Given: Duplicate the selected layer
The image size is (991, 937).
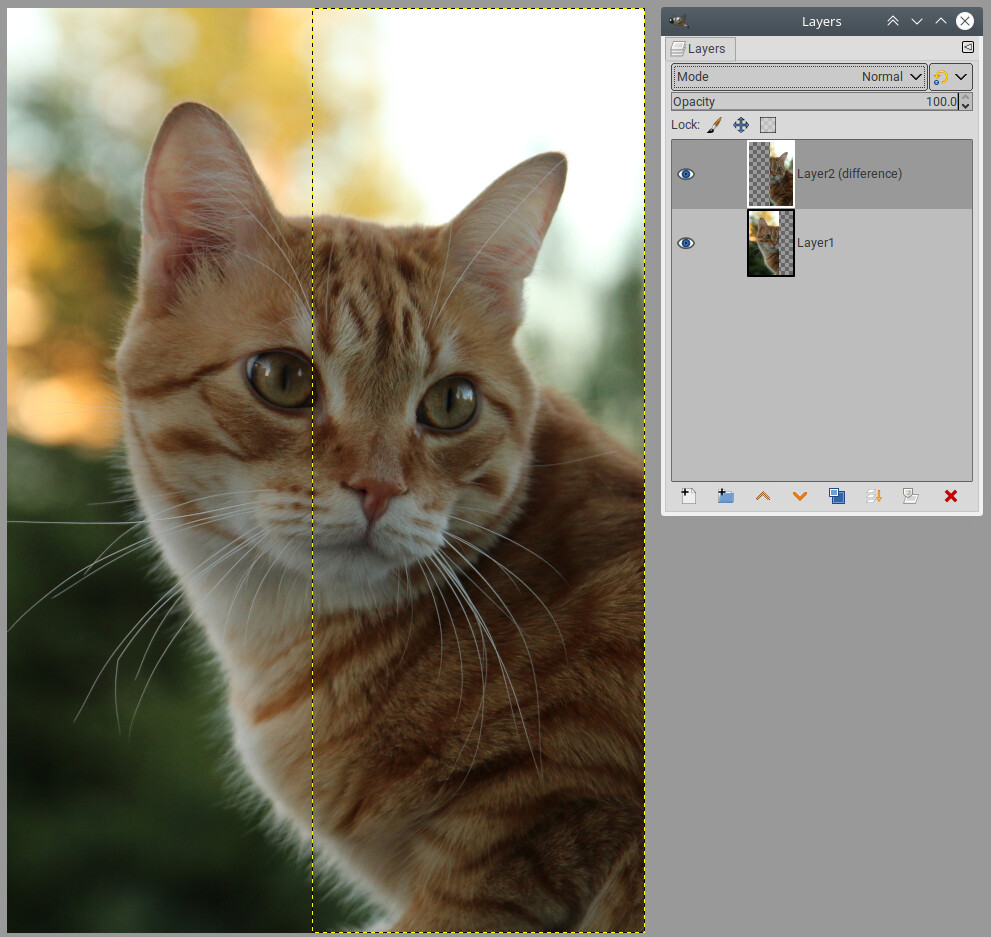Looking at the screenshot, I should pos(837,496).
